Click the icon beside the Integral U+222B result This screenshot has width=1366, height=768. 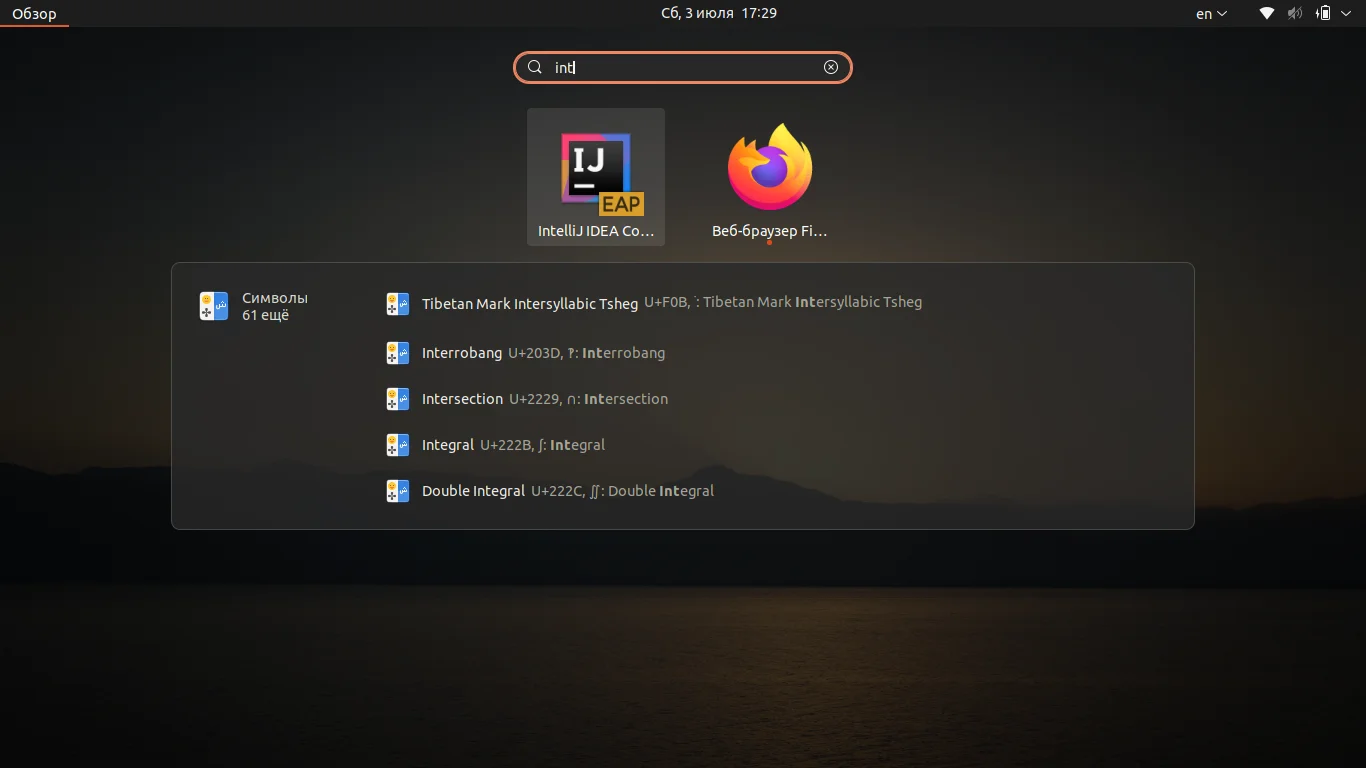(x=398, y=445)
